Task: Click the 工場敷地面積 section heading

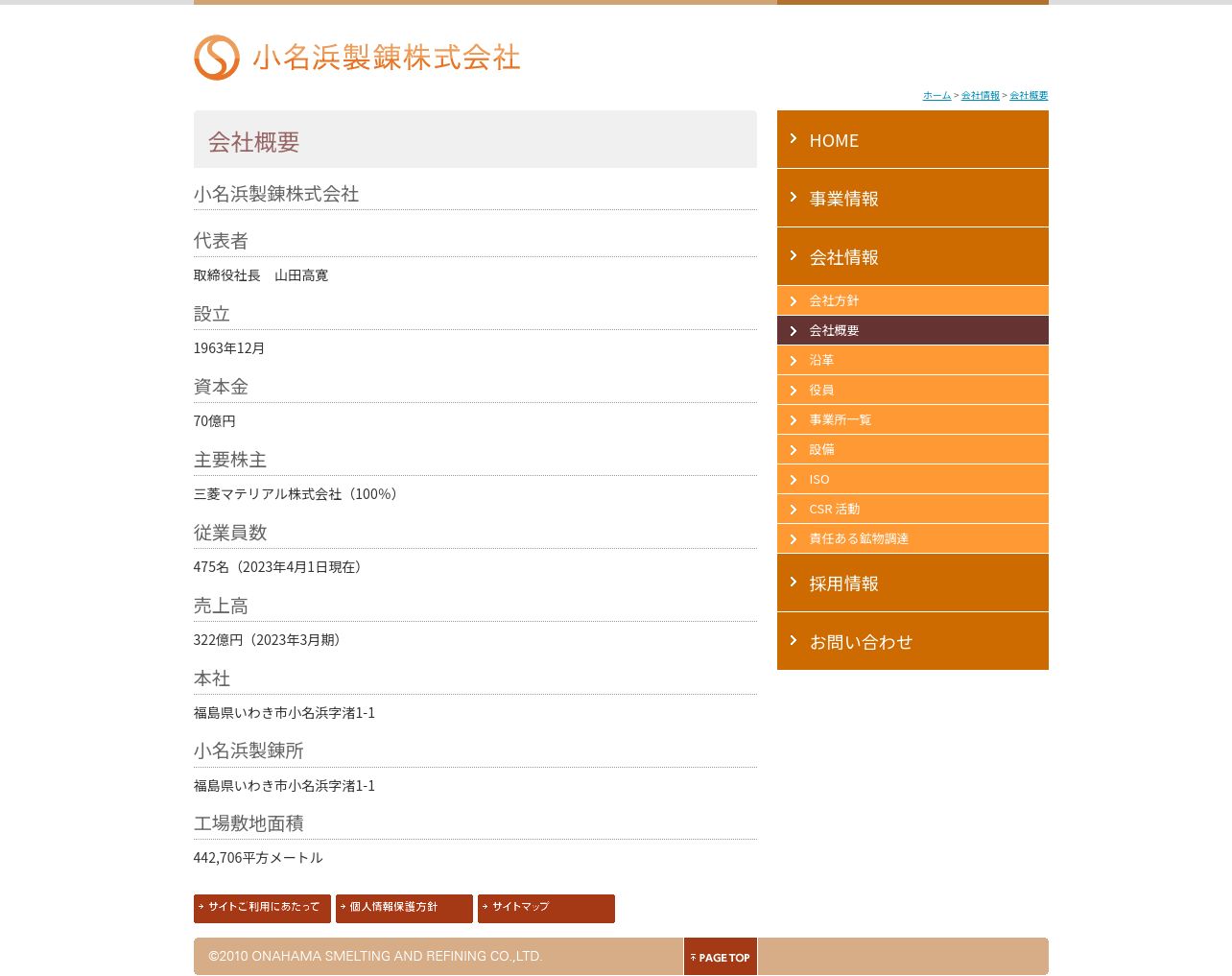Action: 249,823
